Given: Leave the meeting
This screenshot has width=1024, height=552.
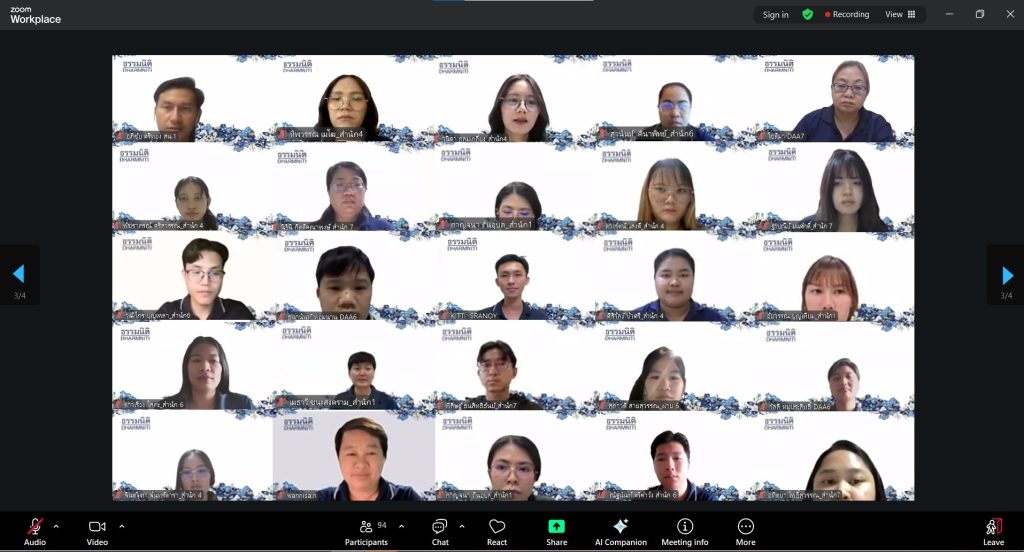Looking at the screenshot, I should (993, 527).
